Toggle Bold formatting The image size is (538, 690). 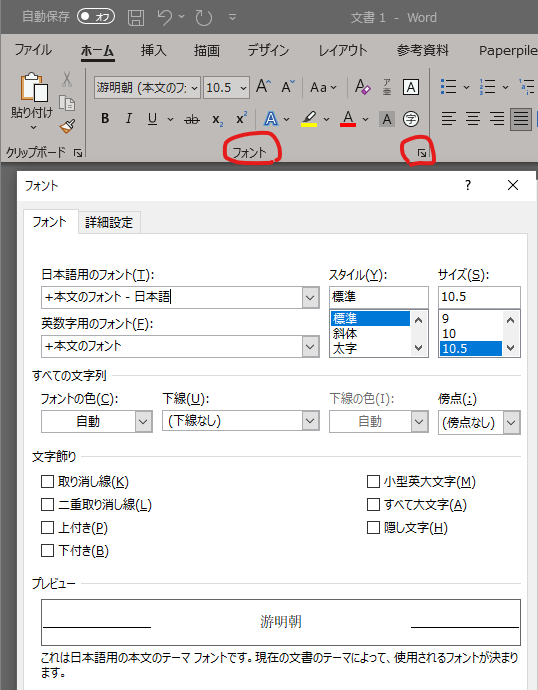[105, 119]
